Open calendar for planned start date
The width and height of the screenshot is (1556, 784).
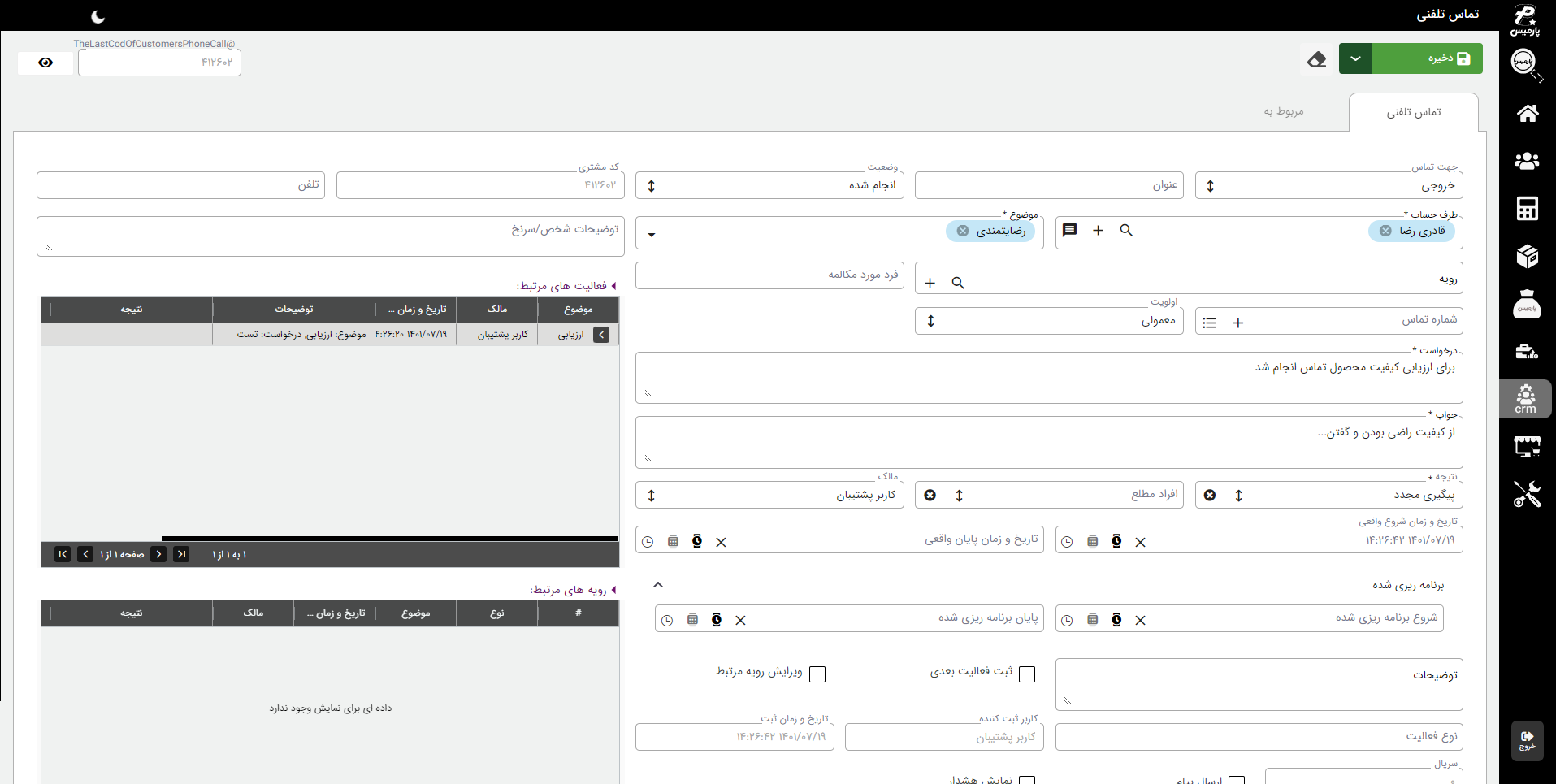[1093, 620]
